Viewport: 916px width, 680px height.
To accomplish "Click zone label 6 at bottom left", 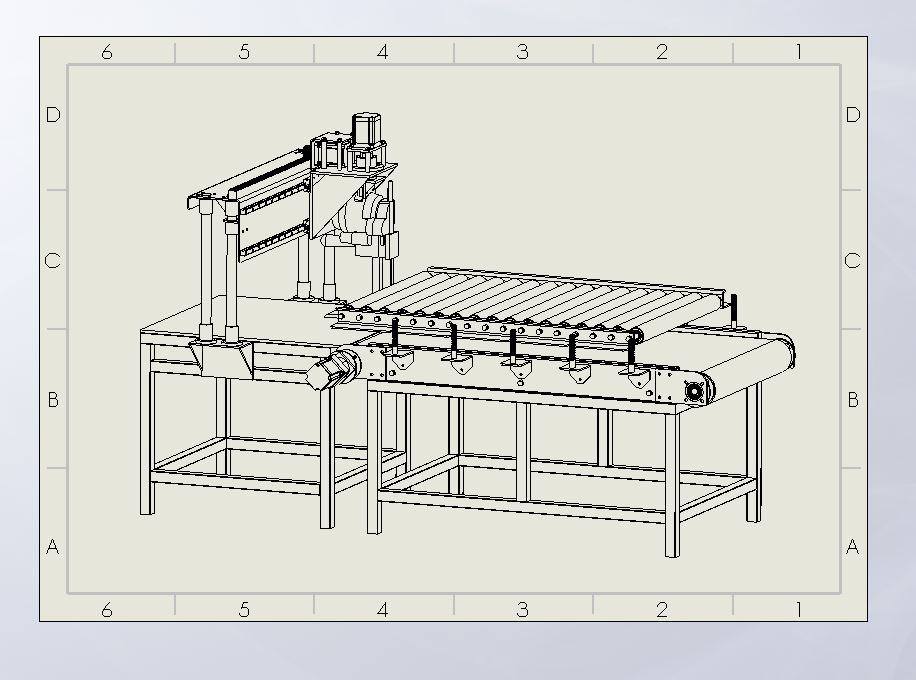I will tap(107, 608).
